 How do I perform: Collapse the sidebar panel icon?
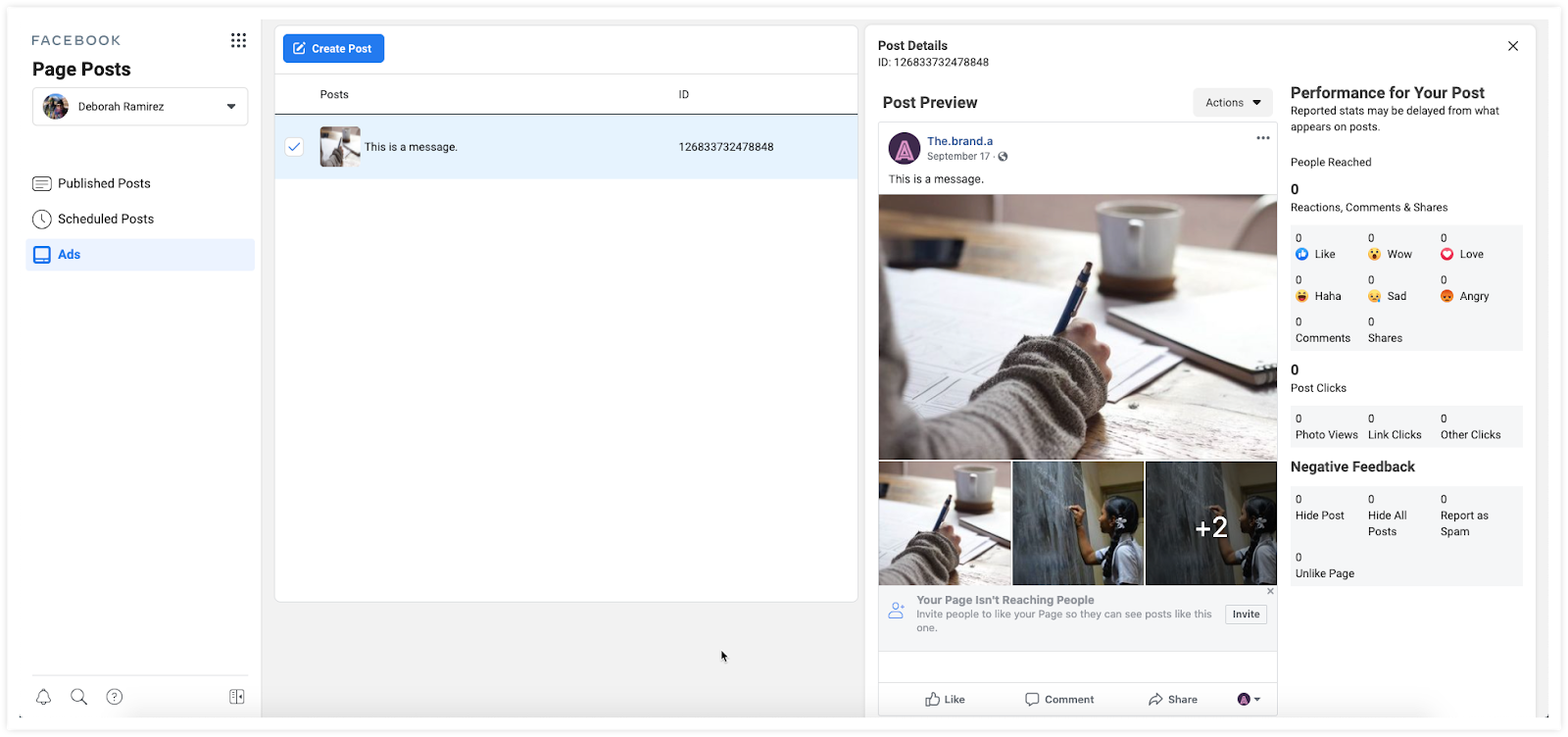[237, 697]
